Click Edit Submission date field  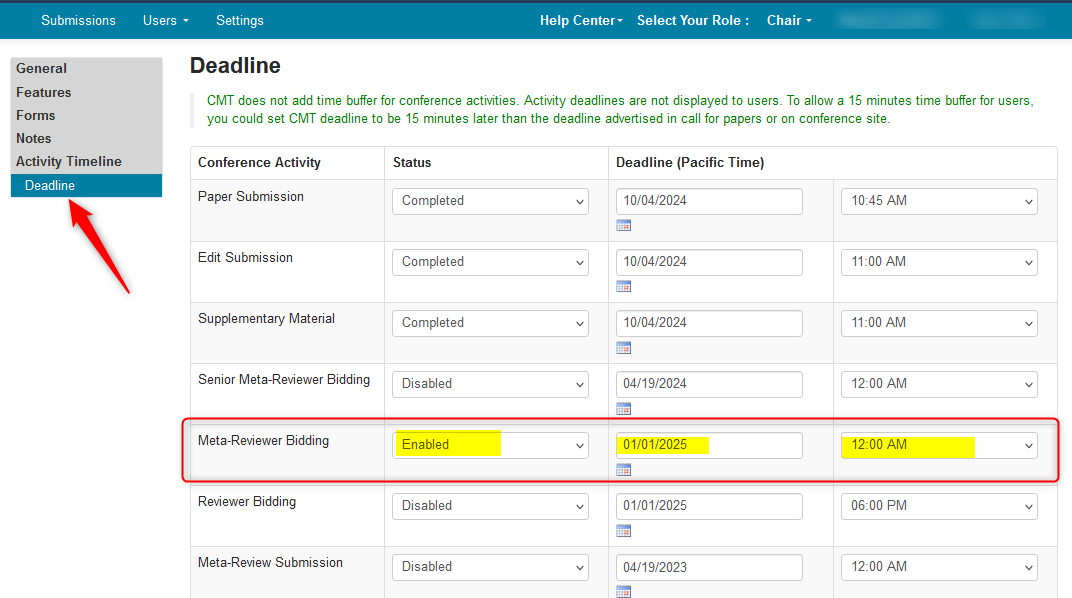pos(709,262)
